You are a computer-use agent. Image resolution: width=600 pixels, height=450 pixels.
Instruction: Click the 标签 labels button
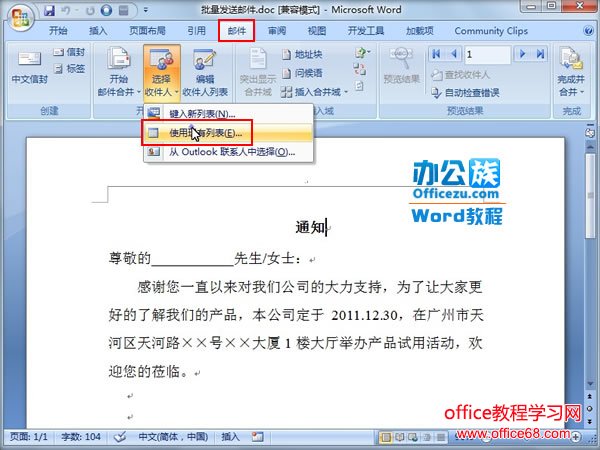pos(69,69)
